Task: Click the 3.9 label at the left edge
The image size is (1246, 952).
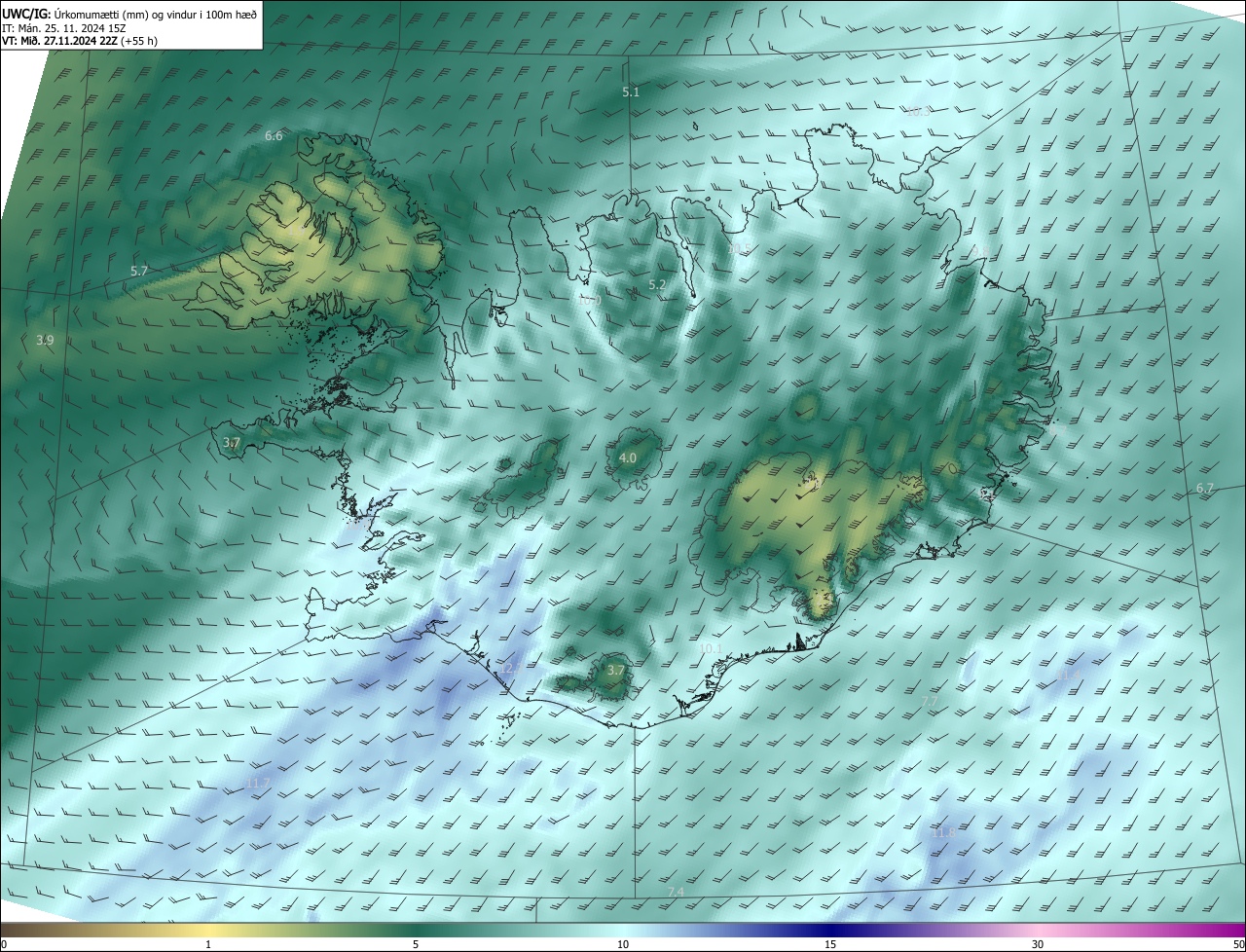Action: [x=45, y=340]
